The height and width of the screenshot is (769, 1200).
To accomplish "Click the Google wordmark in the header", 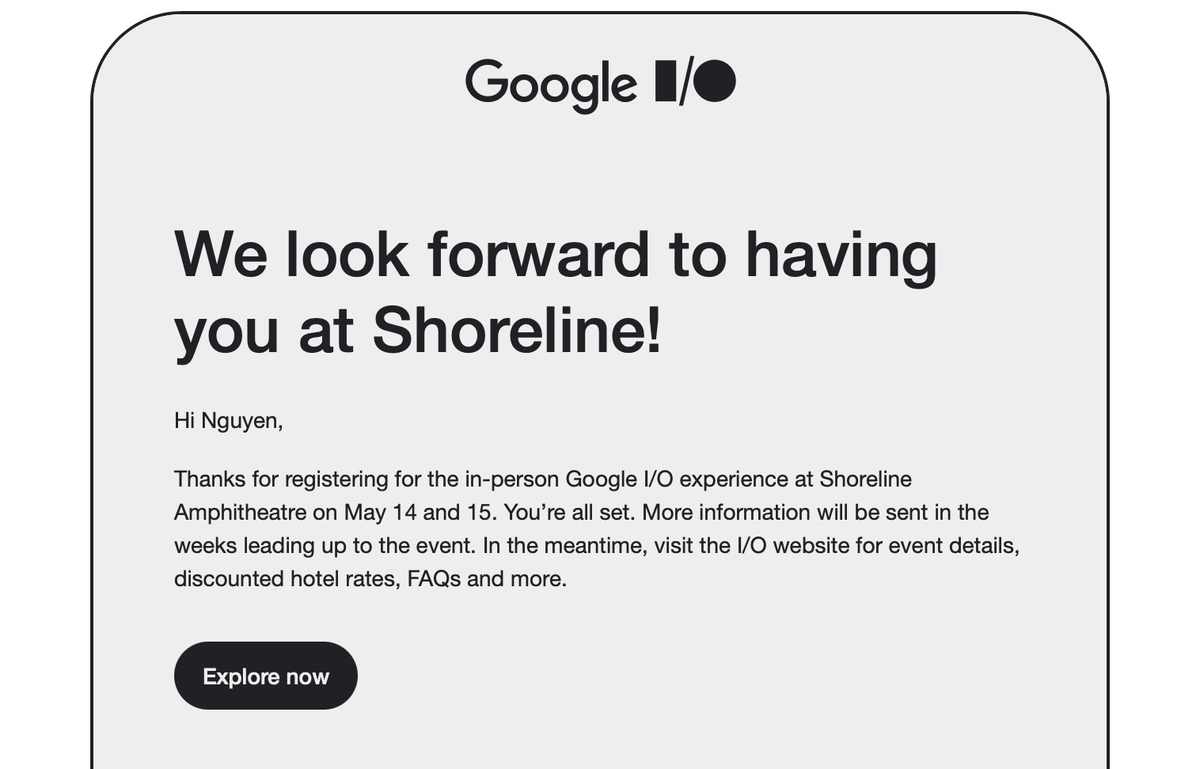I will [551, 84].
